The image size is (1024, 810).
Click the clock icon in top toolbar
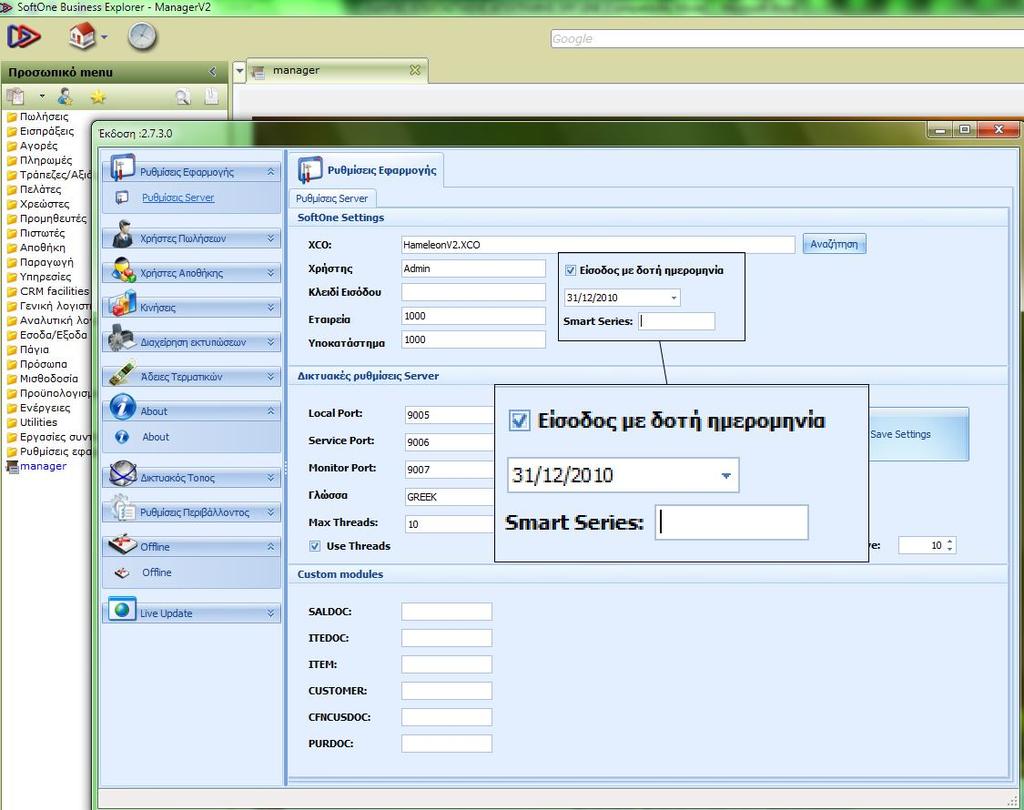tap(142, 36)
